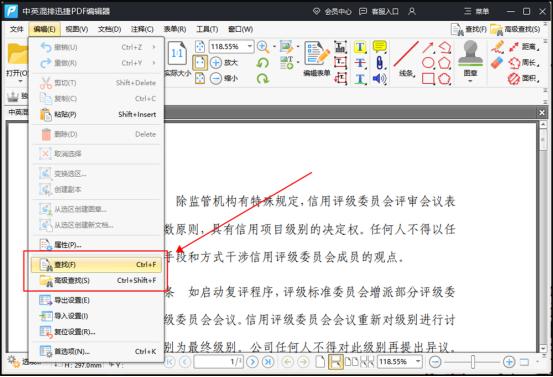Open the 注释(C) menu
The height and width of the screenshot is (377, 553).
click(142, 29)
